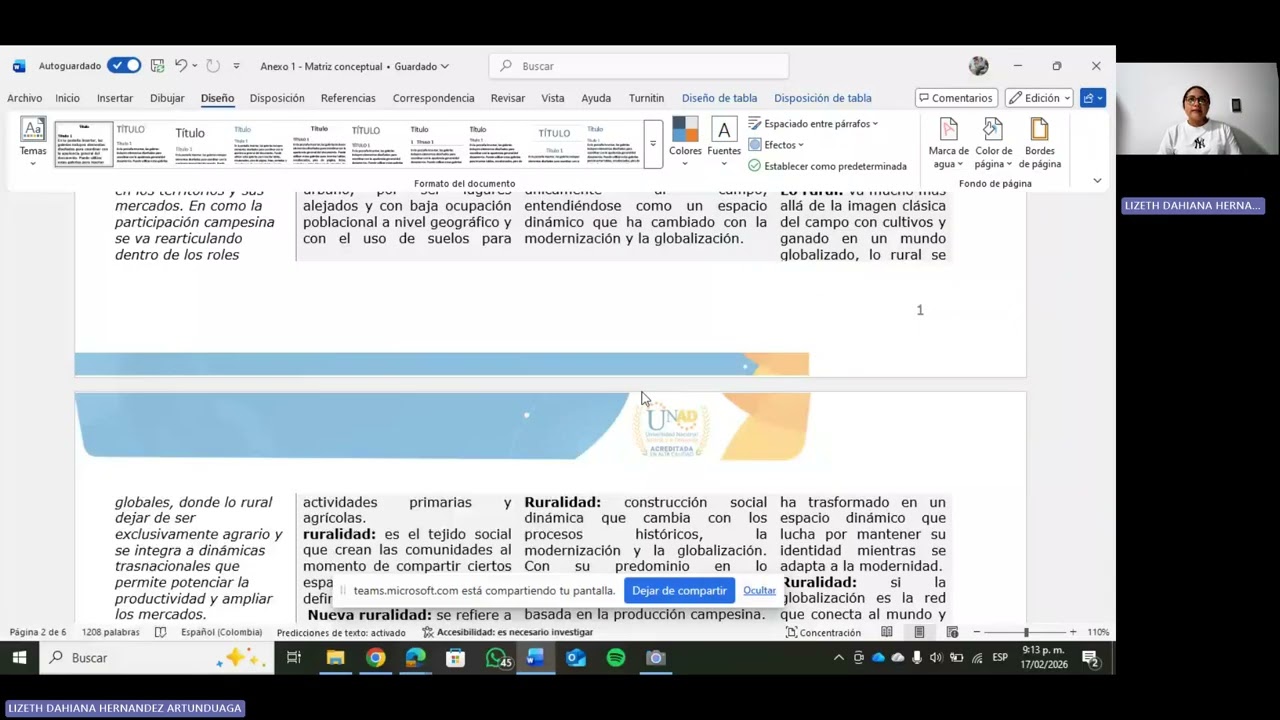This screenshot has width=1280, height=720.
Task: Click the zoom slider handle
Action: point(1025,632)
